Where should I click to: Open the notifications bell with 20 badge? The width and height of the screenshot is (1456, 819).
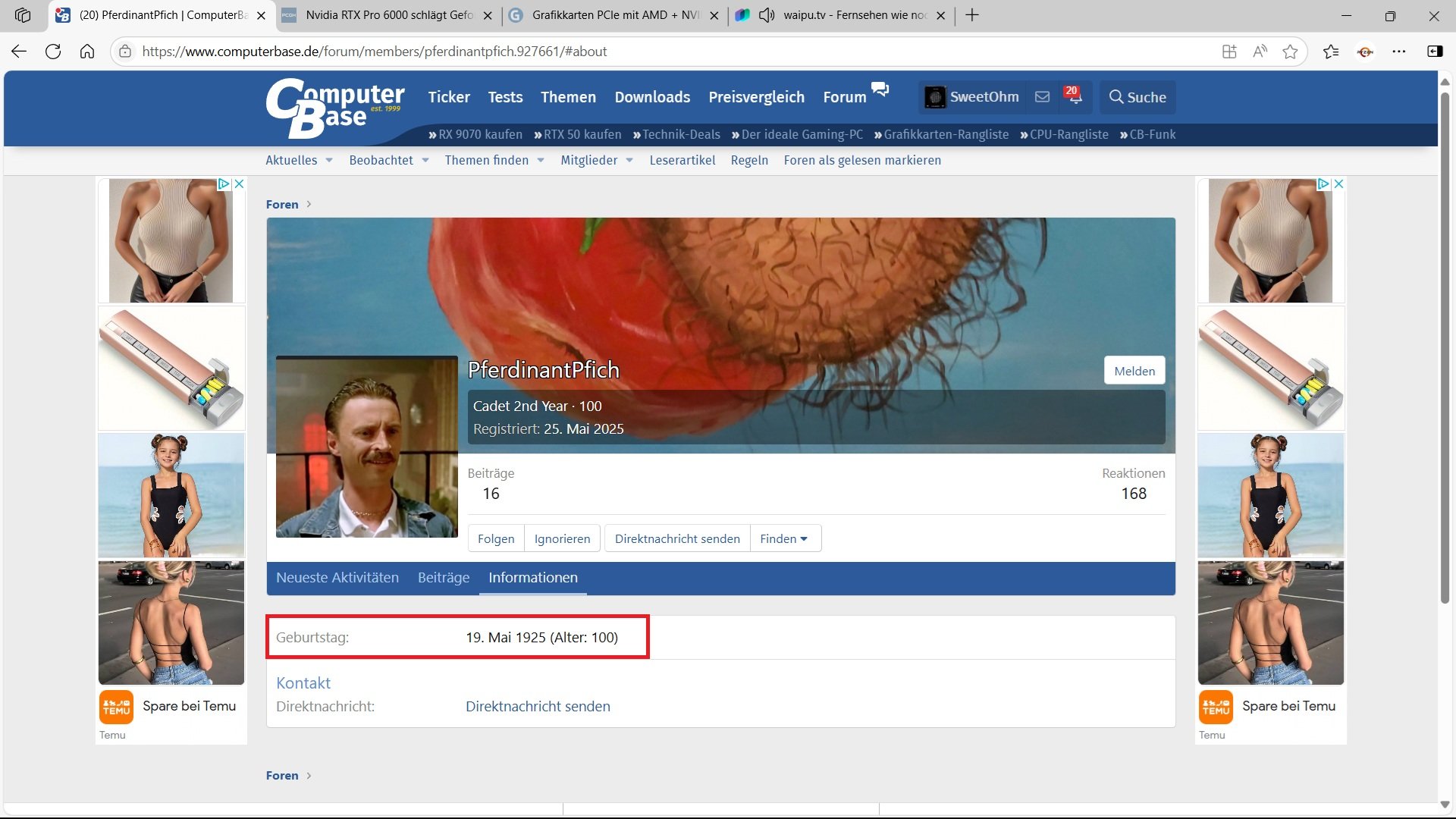(1072, 97)
